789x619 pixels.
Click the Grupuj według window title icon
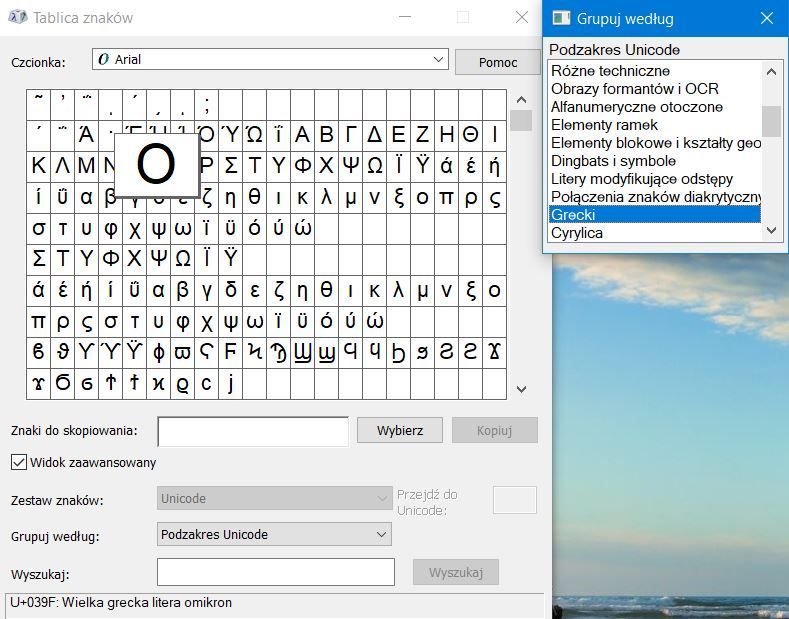pos(562,18)
